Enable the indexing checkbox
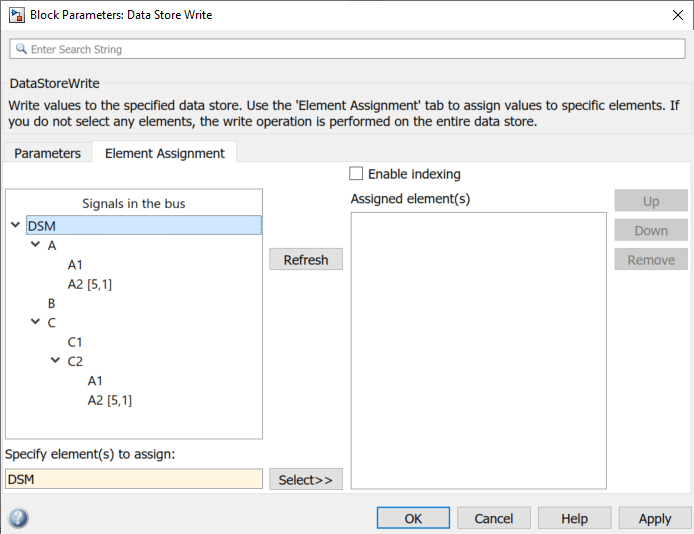The image size is (694, 534). pyautogui.click(x=356, y=173)
